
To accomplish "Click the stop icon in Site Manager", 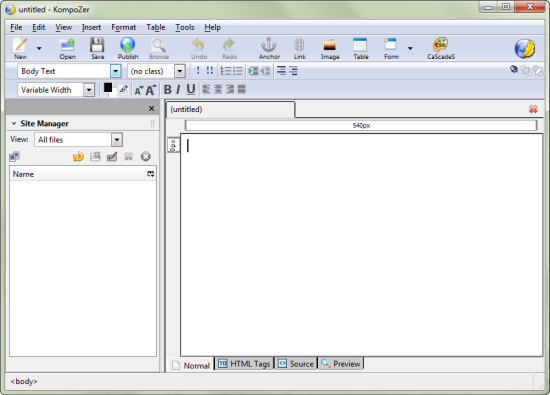I will tap(146, 156).
